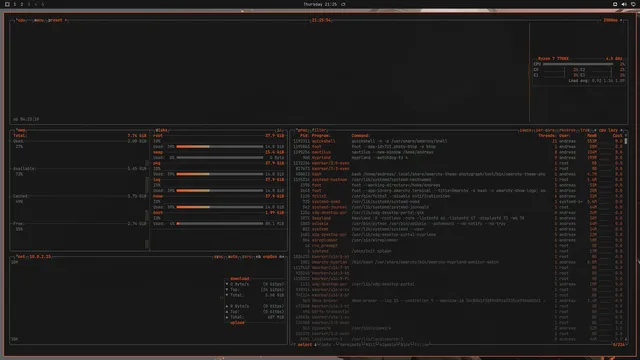640x360 pixels.
Task: Click the MemB column header
Action: click(x=592, y=136)
